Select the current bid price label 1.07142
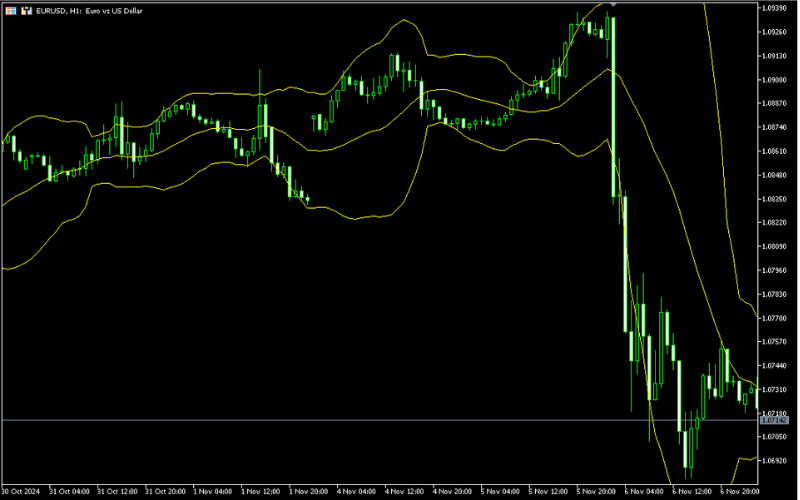Image resolution: width=800 pixels, height=500 pixels. [774, 420]
